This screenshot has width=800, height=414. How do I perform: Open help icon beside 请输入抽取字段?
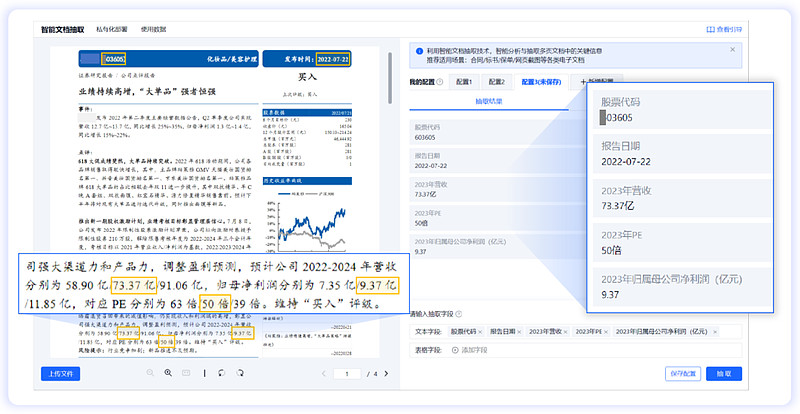point(458,314)
